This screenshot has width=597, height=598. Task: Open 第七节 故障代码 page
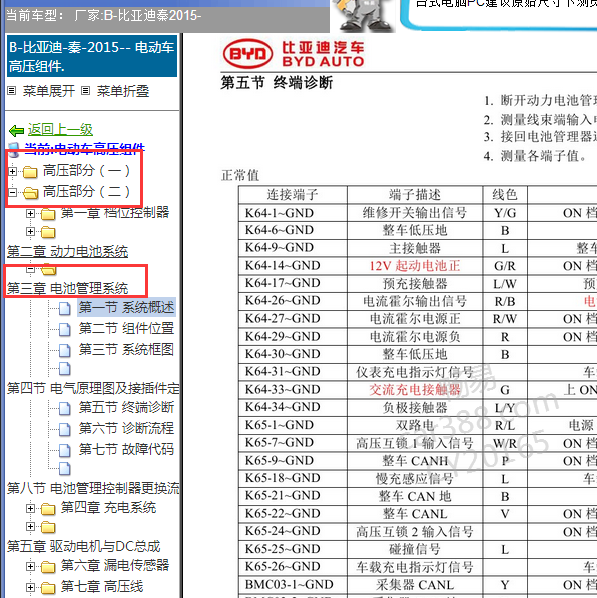click(x=126, y=449)
